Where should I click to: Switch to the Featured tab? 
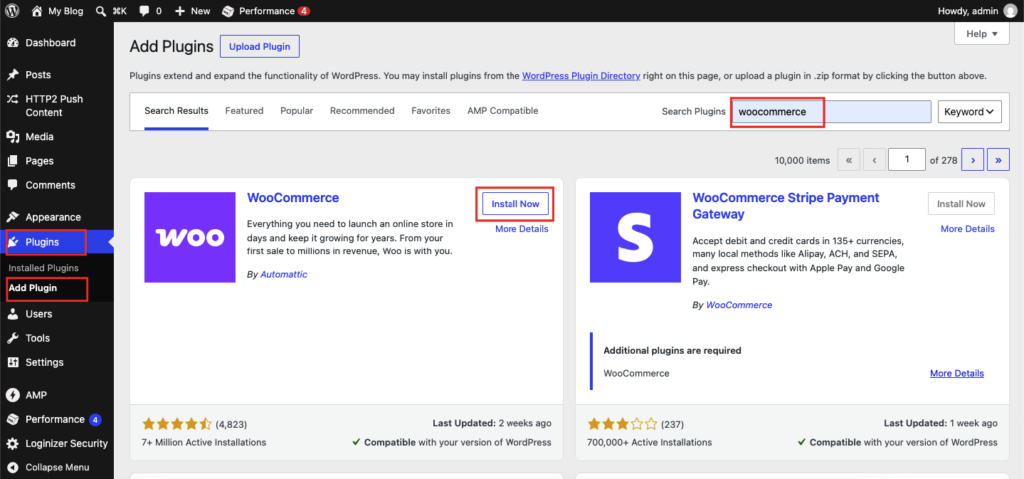click(x=244, y=111)
